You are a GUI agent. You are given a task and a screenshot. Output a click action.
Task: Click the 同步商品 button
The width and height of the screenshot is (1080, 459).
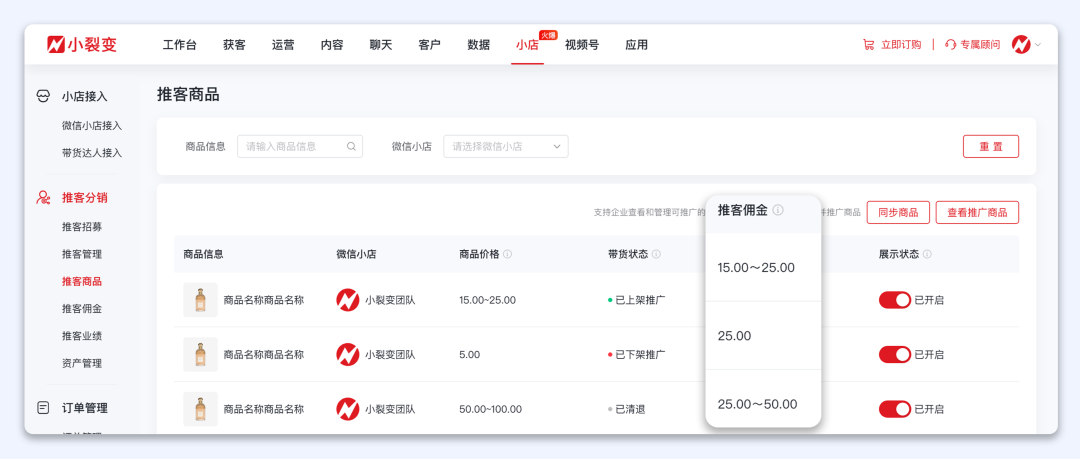coord(897,212)
